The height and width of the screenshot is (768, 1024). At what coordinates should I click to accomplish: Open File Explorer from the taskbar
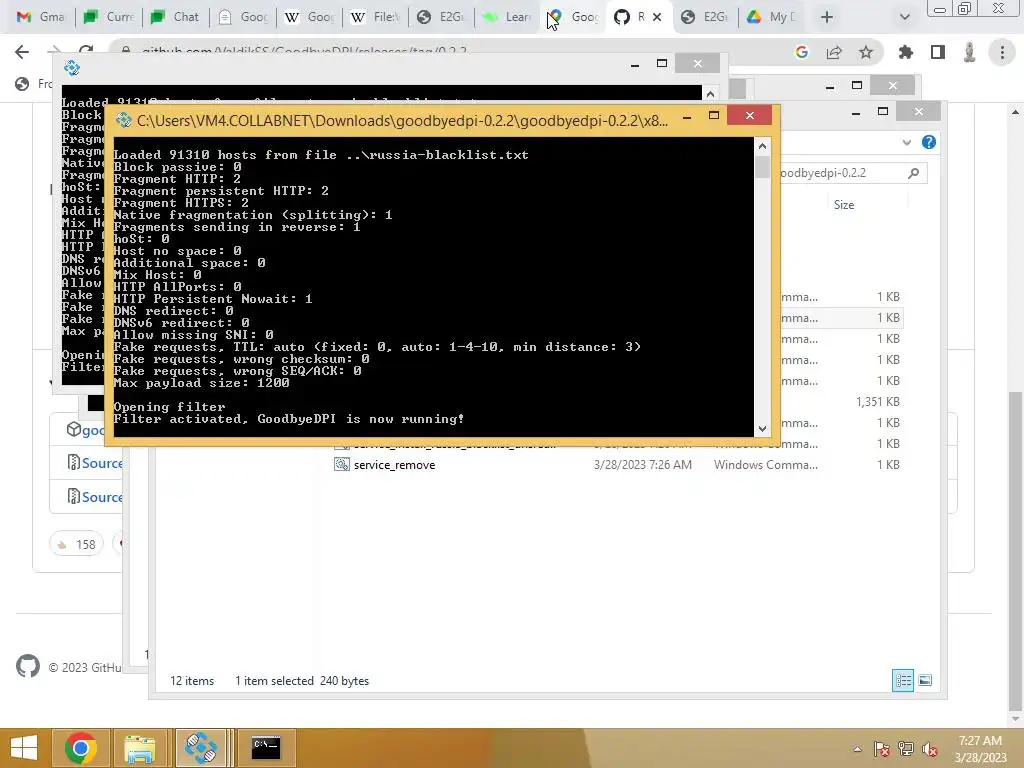[140, 748]
